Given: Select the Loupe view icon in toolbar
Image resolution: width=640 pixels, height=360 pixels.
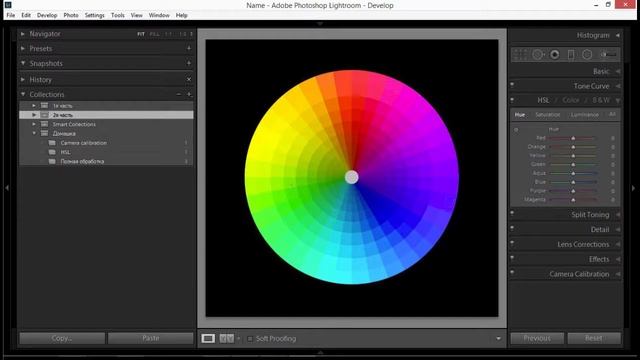Looking at the screenshot, I should [x=208, y=338].
